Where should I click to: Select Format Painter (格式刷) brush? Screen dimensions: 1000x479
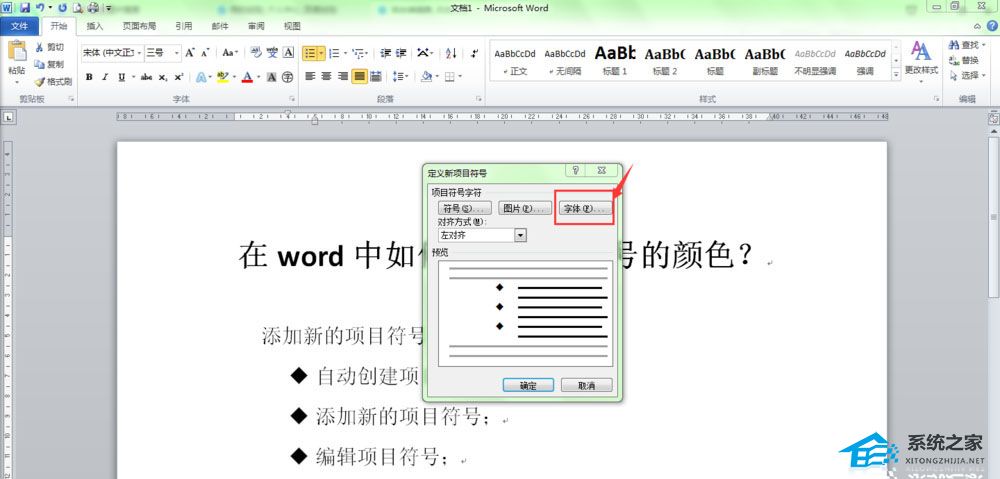(x=40, y=82)
